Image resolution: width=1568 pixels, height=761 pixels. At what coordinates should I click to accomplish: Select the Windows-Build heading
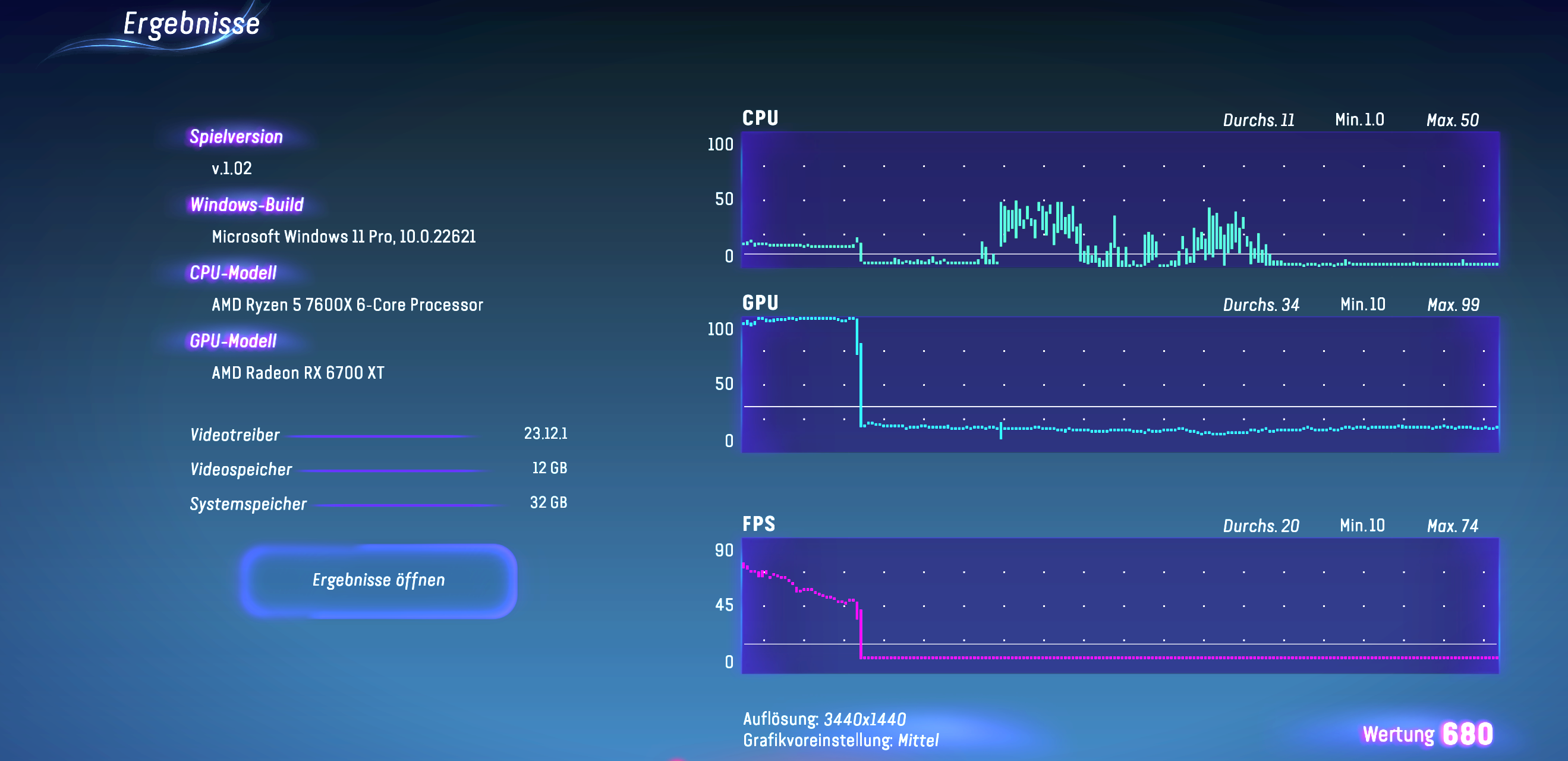(246, 205)
